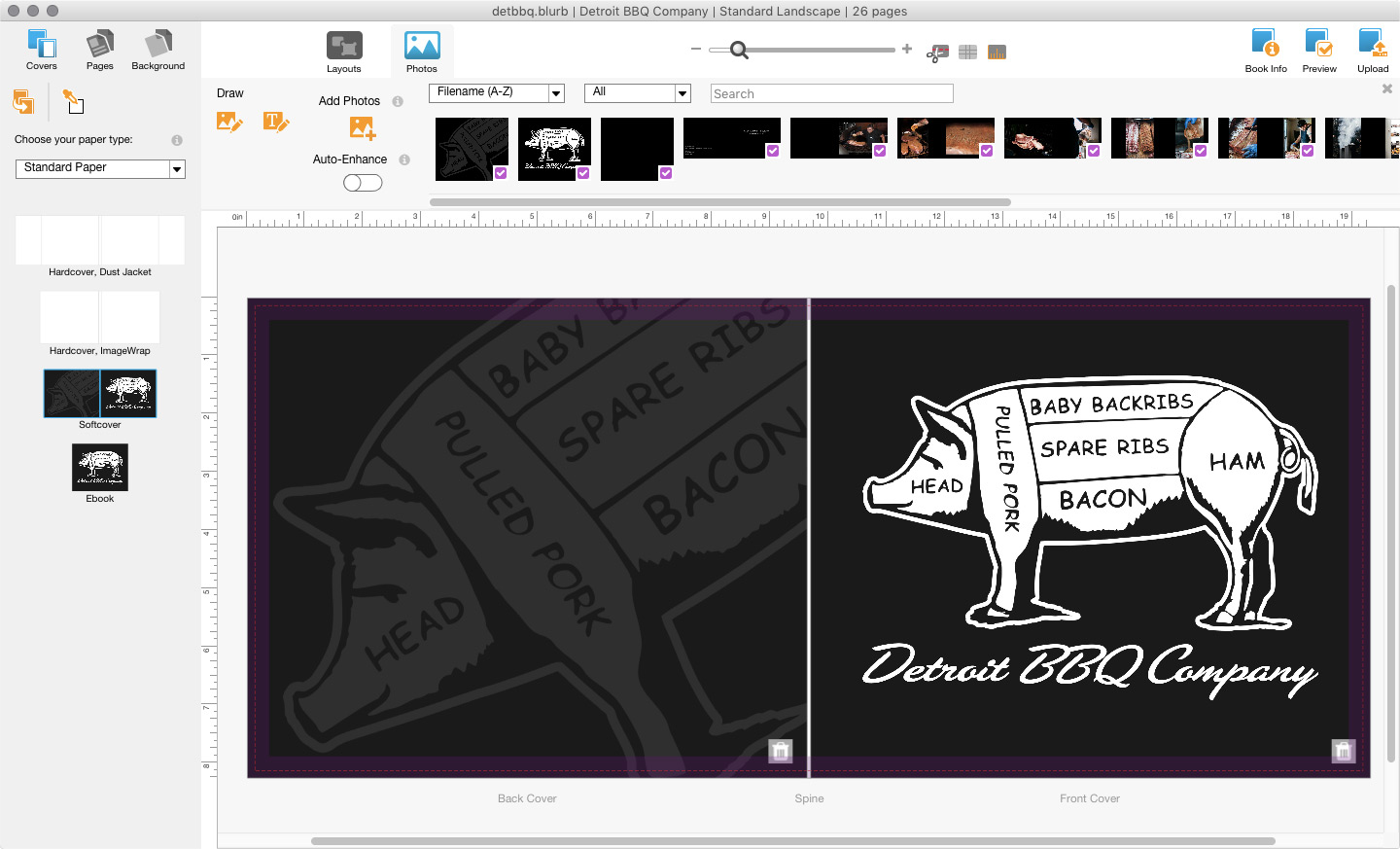This screenshot has height=849, width=1400.
Task: Select the draw text box tool
Action: point(276,122)
